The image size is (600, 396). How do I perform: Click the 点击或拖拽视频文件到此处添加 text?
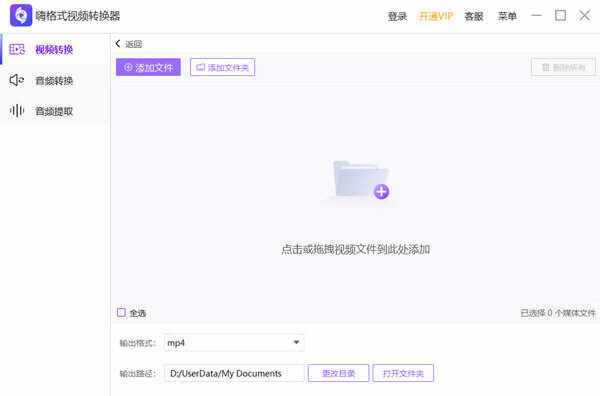pyautogui.click(x=355, y=249)
